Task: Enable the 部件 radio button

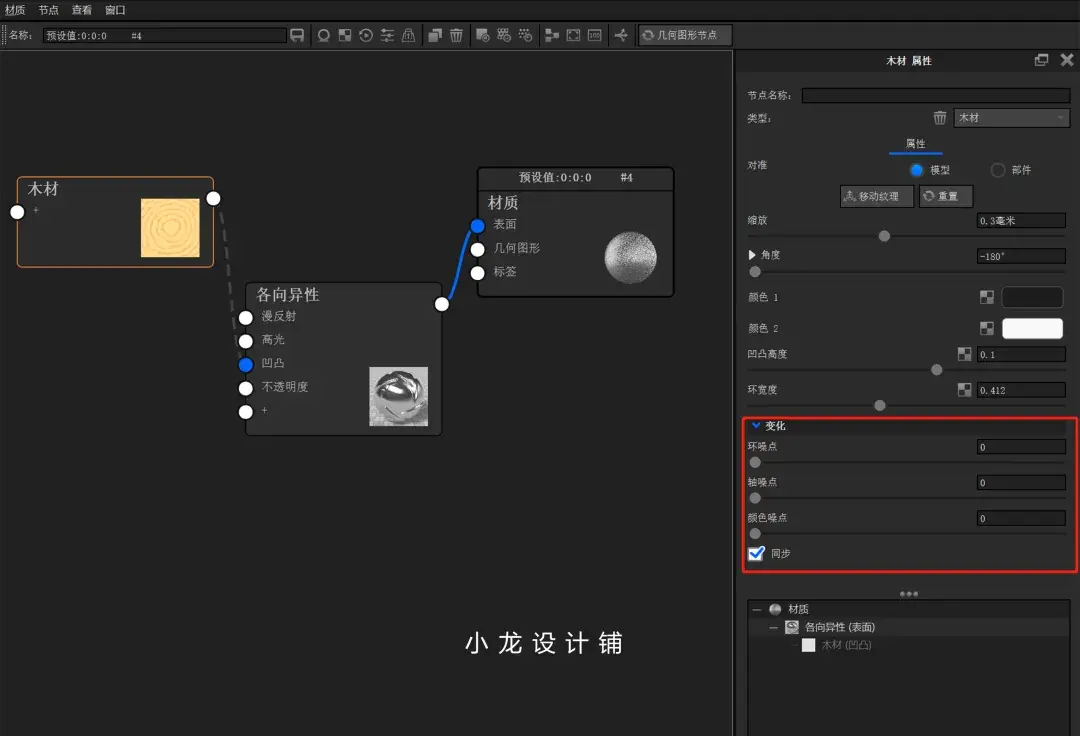Action: tap(997, 169)
